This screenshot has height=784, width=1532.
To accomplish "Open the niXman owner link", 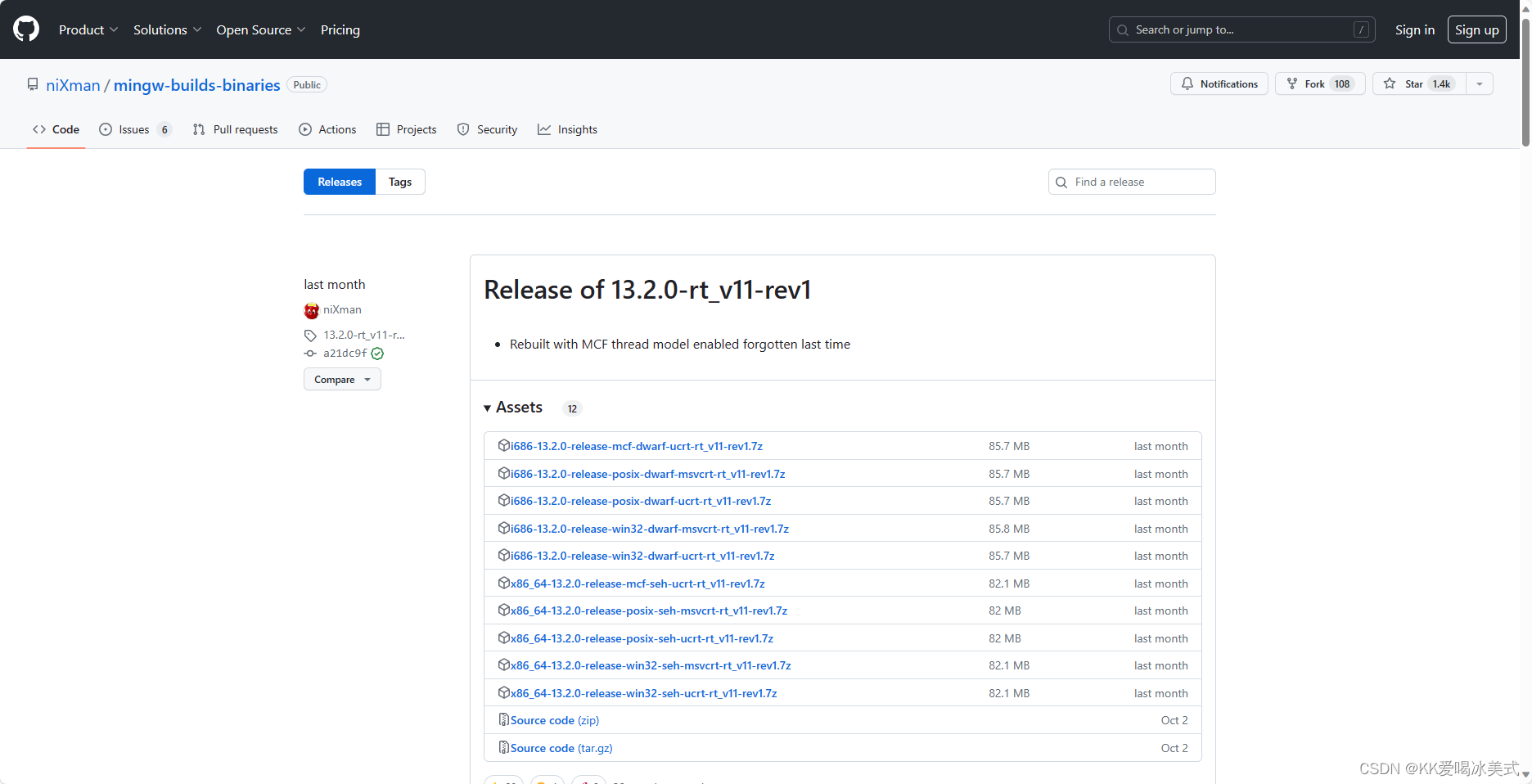I will tap(73, 85).
